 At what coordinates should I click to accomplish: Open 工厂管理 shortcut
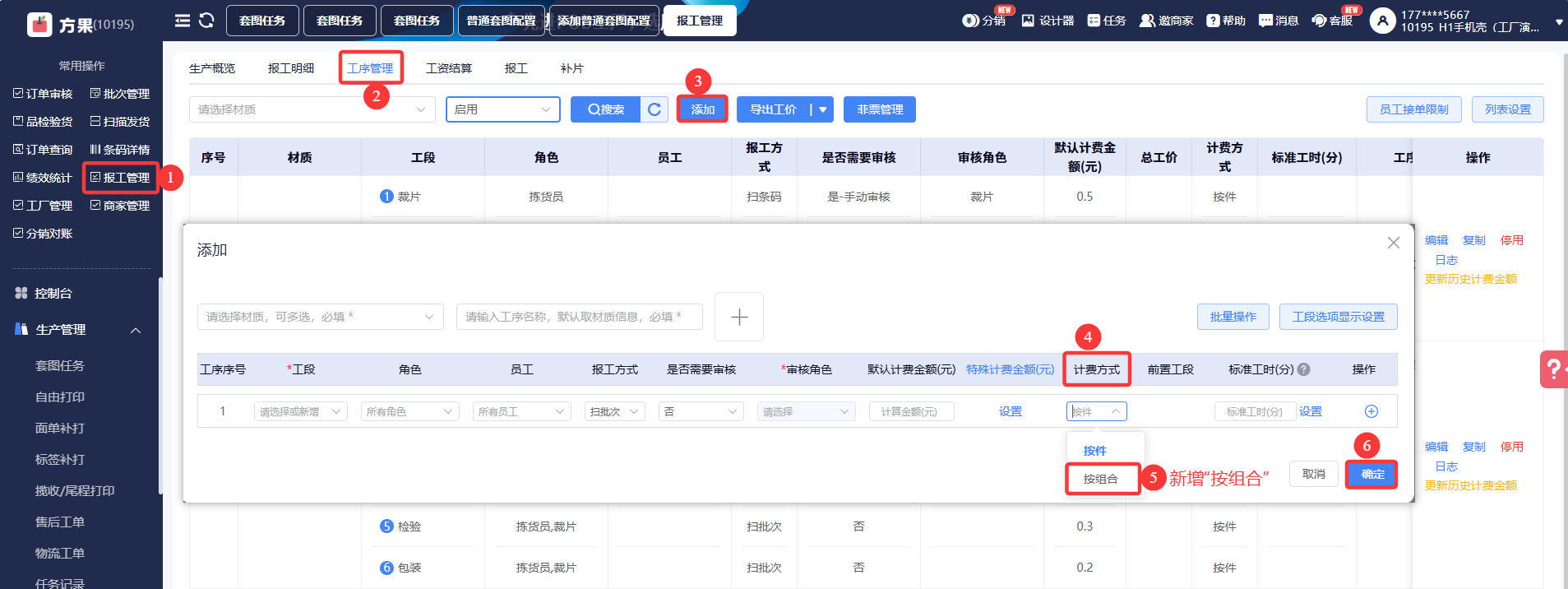coord(43,206)
